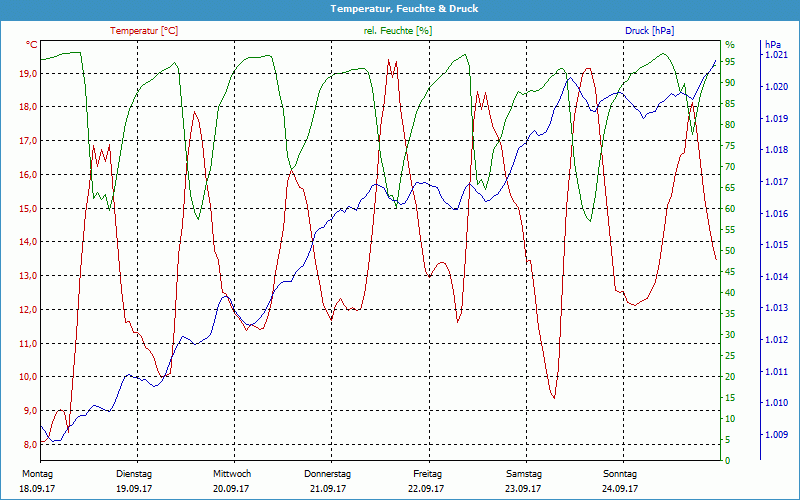Click the '1.009' pressure axis value
This screenshot has height=500, width=800.
777,435
